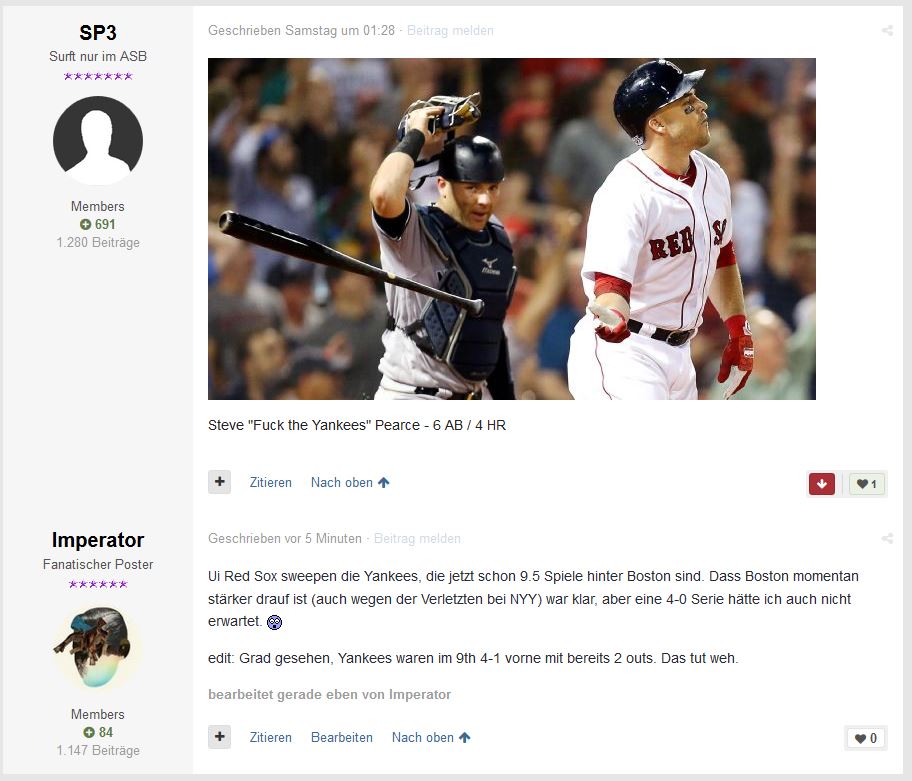Click the plus multiquote button on Imperator's post
The height and width of the screenshot is (781, 912).
tap(219, 737)
